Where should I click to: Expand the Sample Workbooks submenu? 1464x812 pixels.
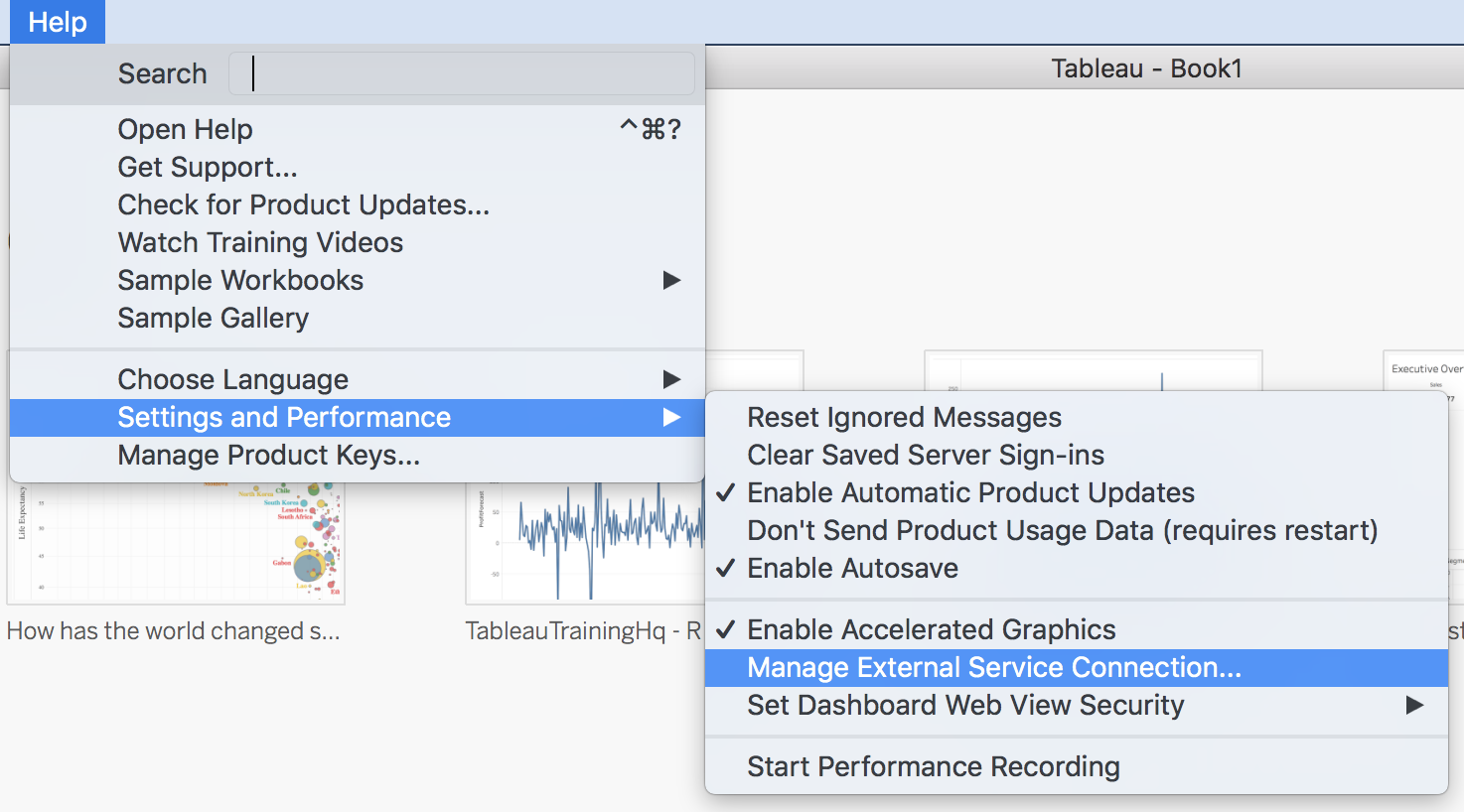(x=240, y=280)
